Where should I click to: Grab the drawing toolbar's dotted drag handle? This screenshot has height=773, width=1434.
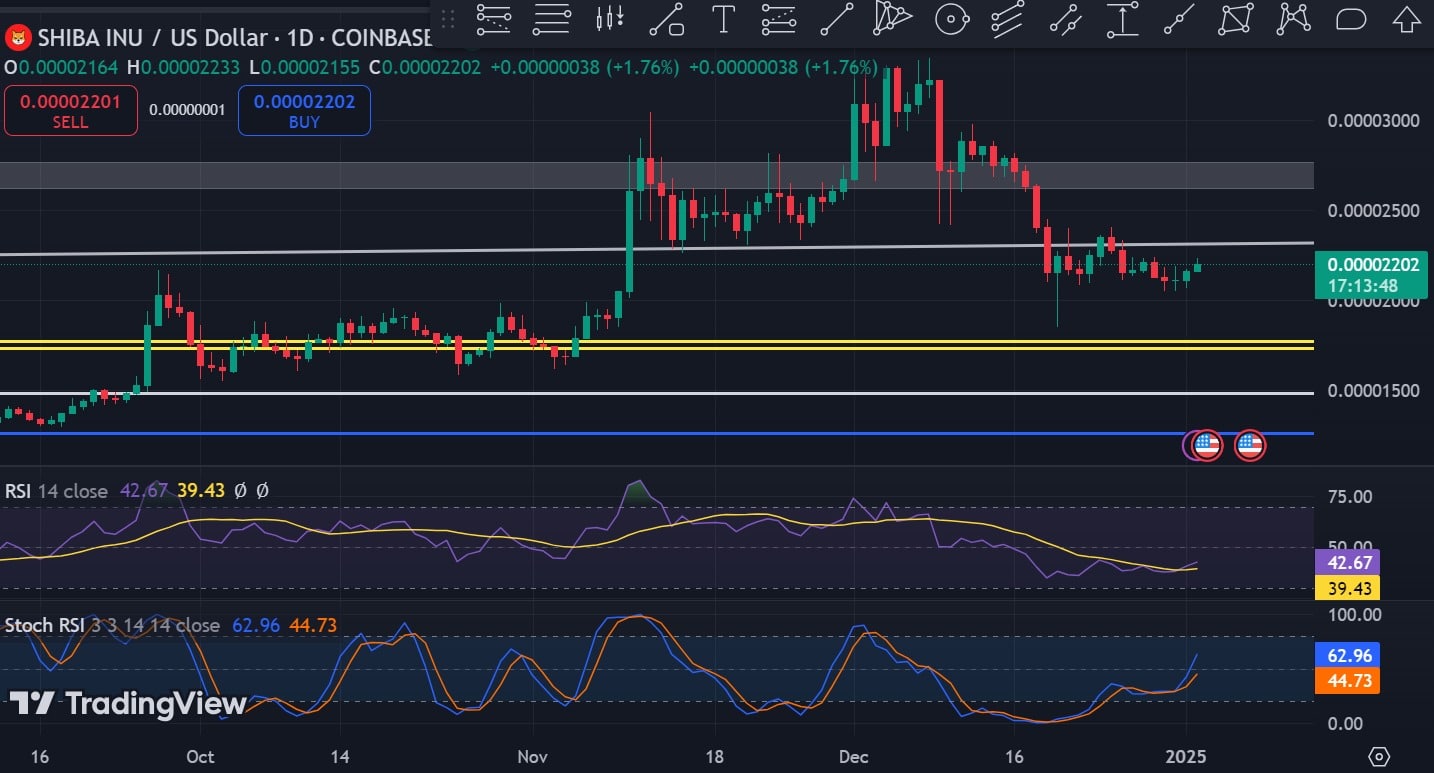point(447,18)
